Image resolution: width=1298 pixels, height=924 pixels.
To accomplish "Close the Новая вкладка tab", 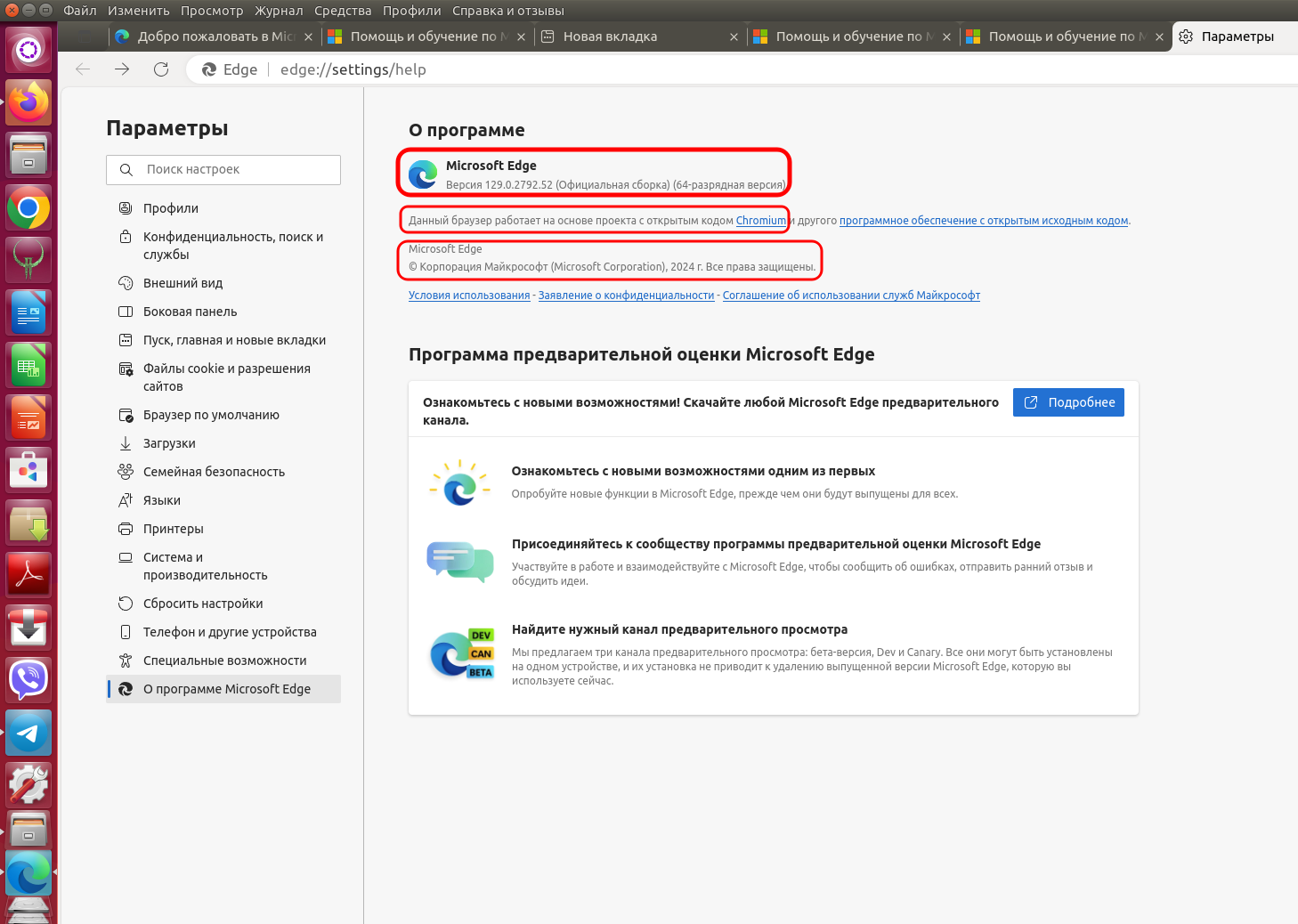I will coord(734,36).
